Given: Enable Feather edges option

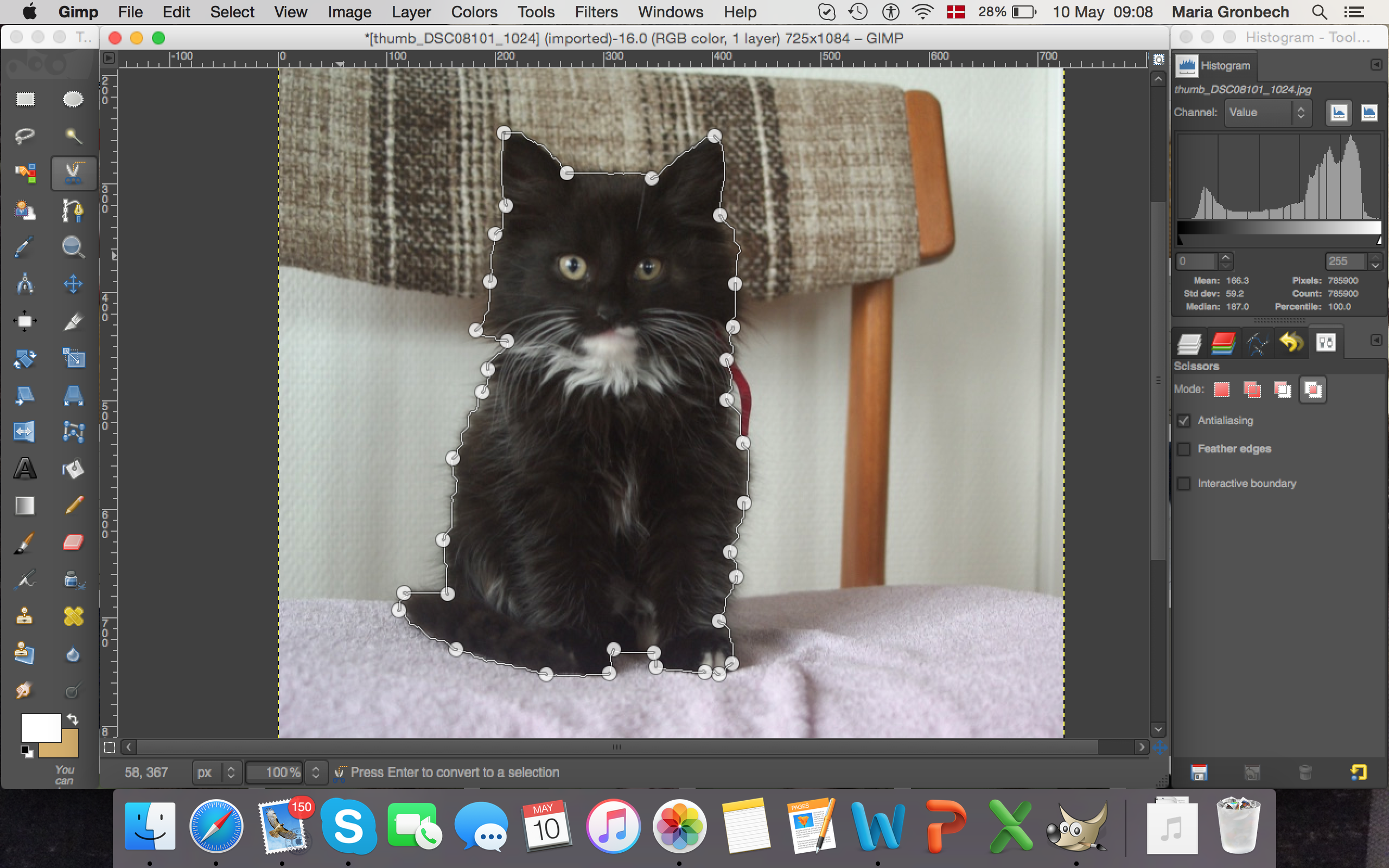Looking at the screenshot, I should (x=1184, y=449).
